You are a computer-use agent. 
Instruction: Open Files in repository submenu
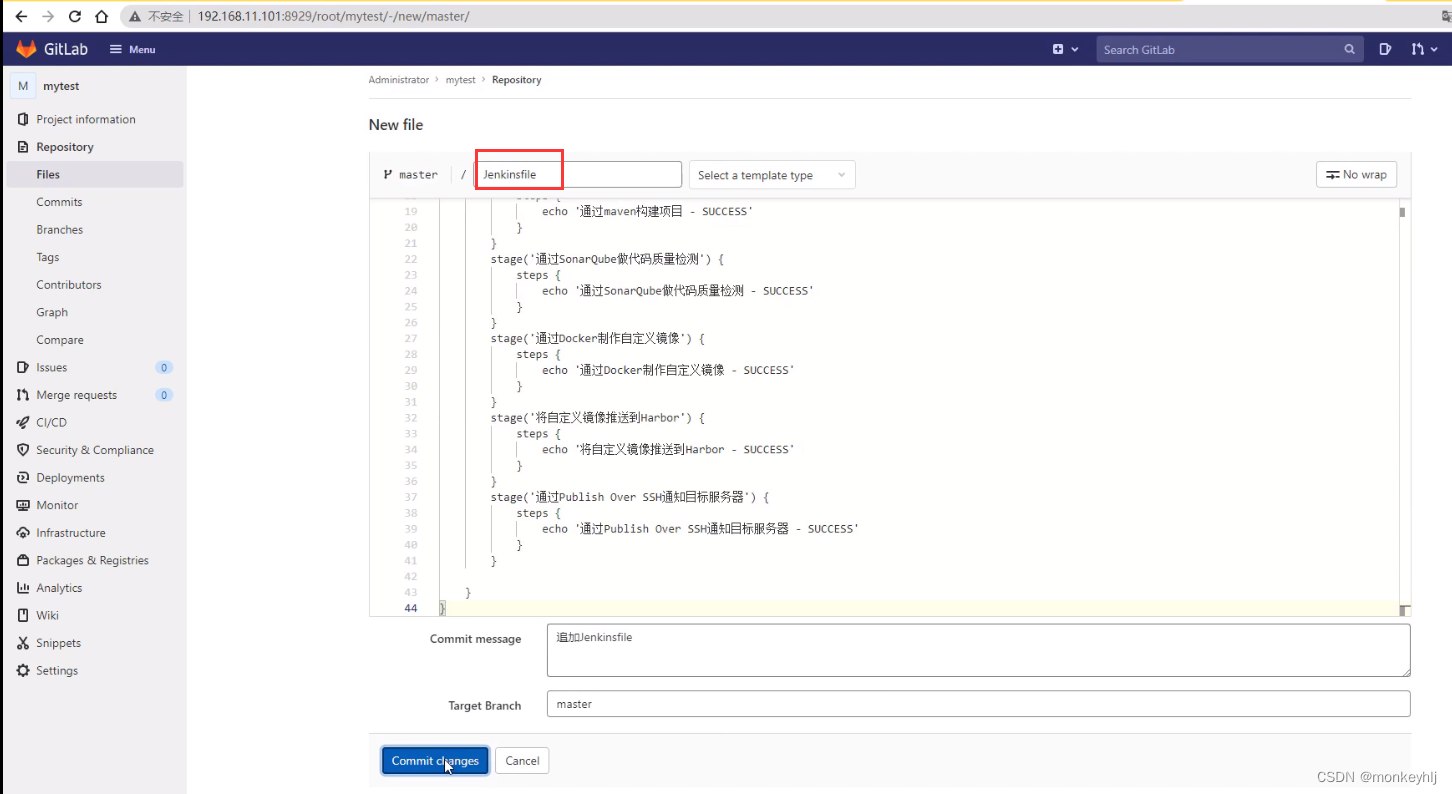pos(95,174)
